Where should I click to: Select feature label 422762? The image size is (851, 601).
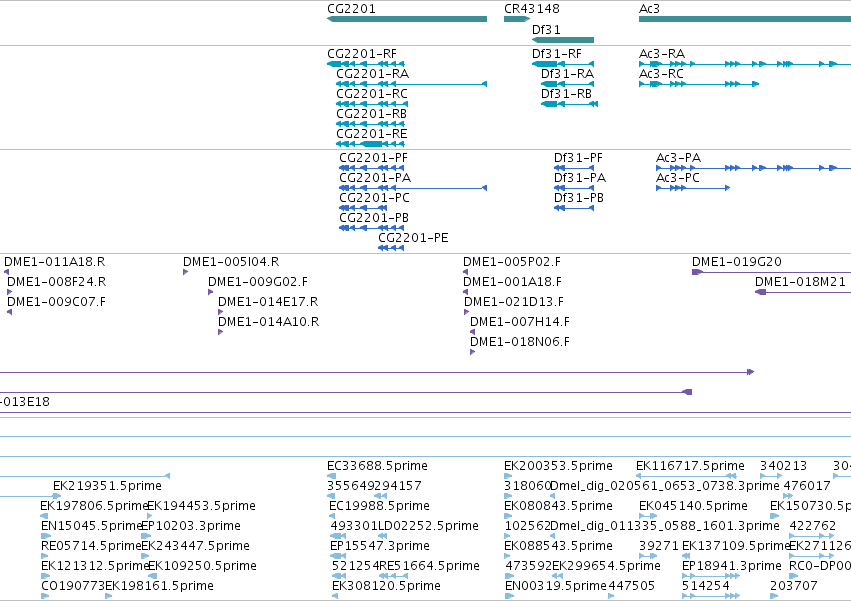812,526
